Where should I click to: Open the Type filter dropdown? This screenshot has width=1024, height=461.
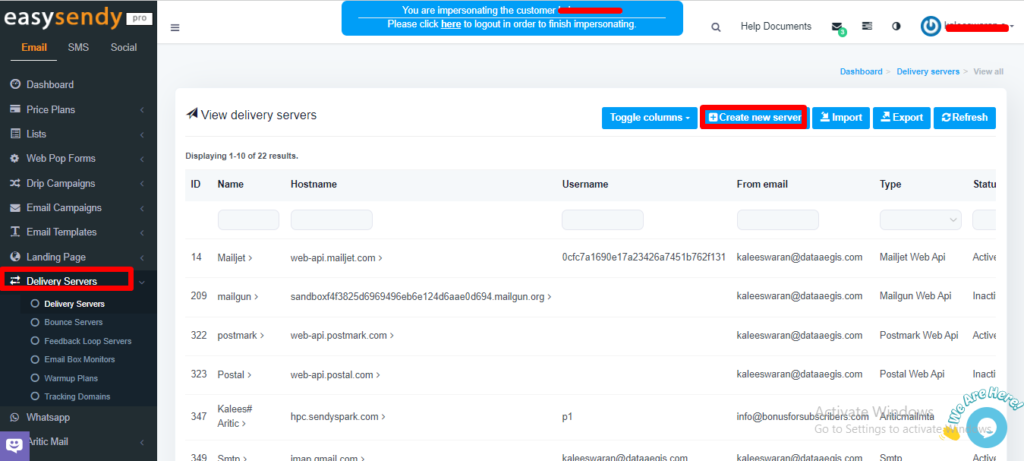tap(921, 219)
